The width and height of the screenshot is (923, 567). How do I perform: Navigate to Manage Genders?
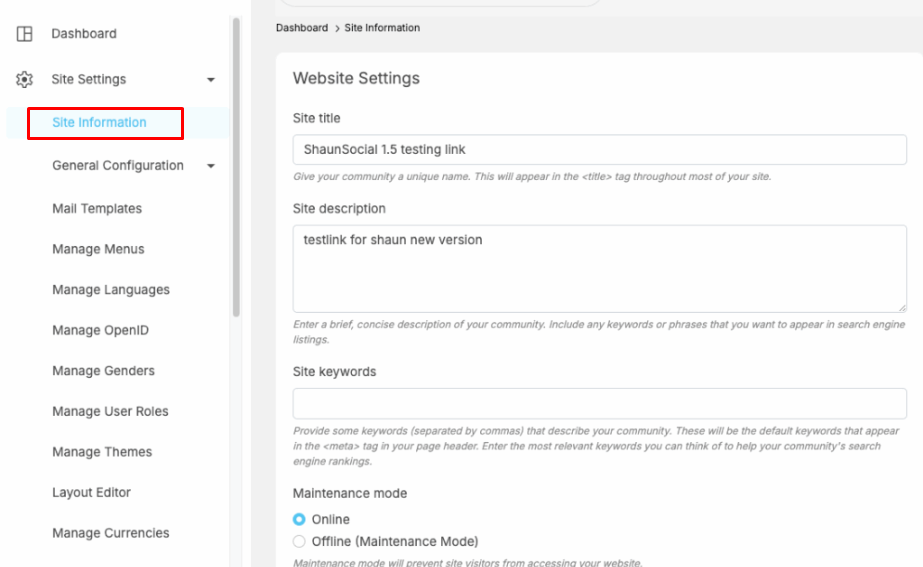click(103, 371)
